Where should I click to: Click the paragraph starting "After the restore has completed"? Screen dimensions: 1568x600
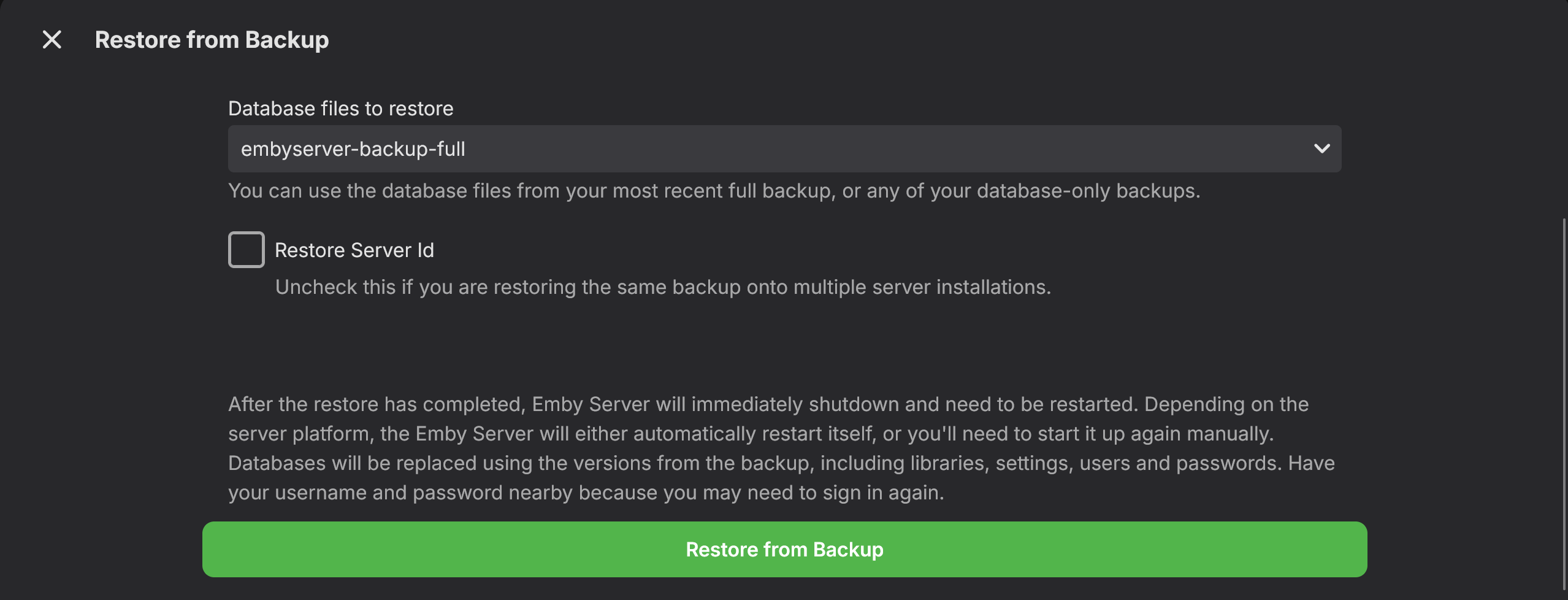pyautogui.click(x=768, y=404)
